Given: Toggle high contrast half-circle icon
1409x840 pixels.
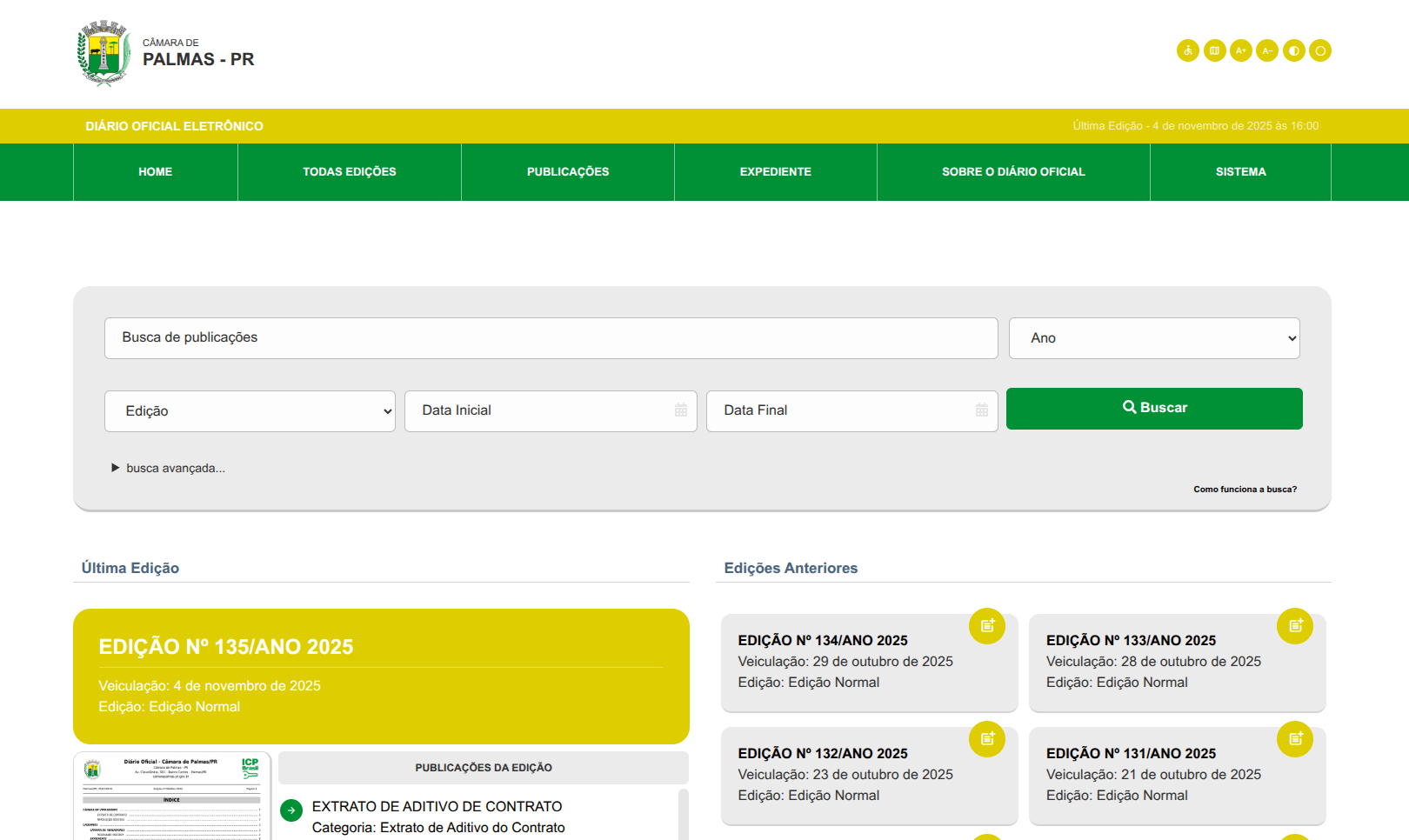Looking at the screenshot, I should tap(1294, 50).
